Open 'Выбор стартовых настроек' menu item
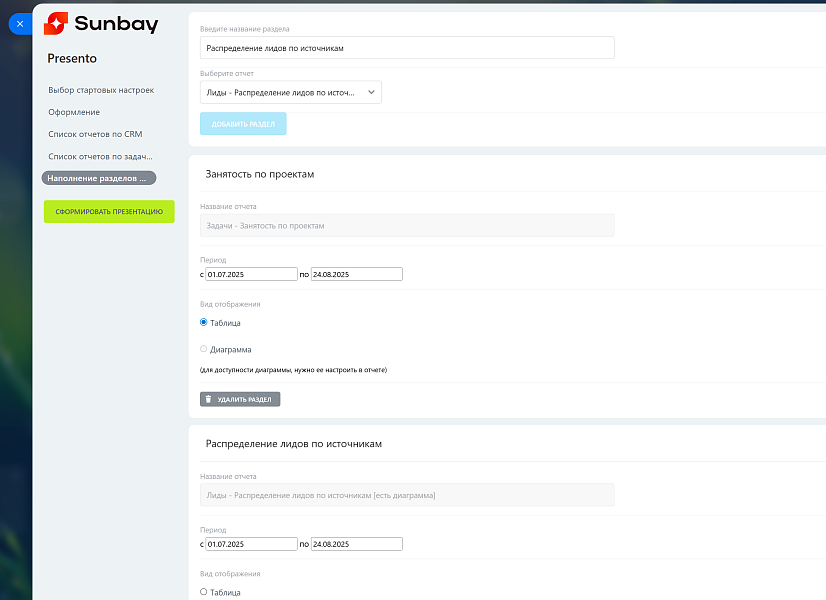Viewport: 826px width, 600px height. point(101,90)
